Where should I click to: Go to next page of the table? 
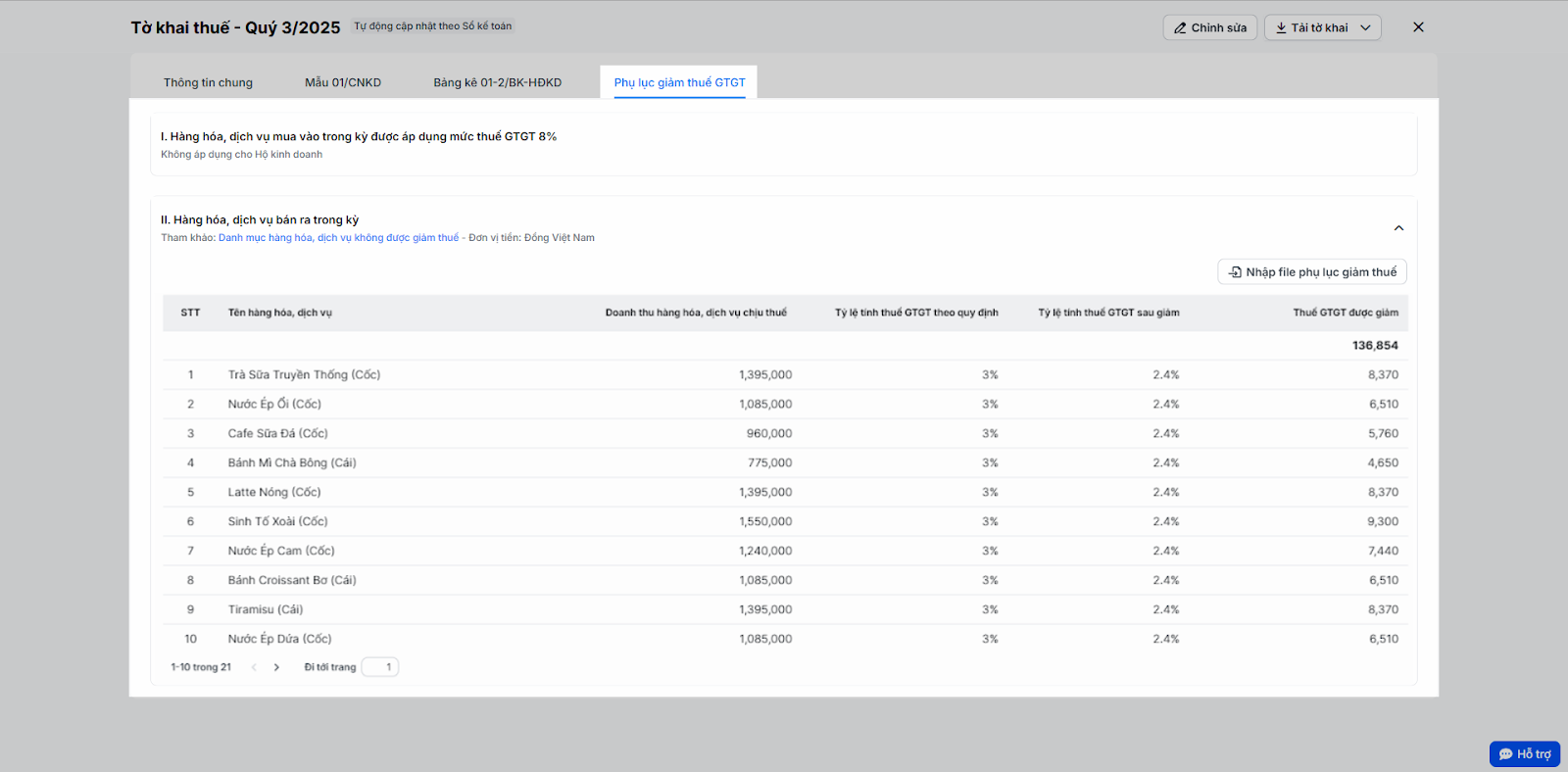click(x=277, y=667)
